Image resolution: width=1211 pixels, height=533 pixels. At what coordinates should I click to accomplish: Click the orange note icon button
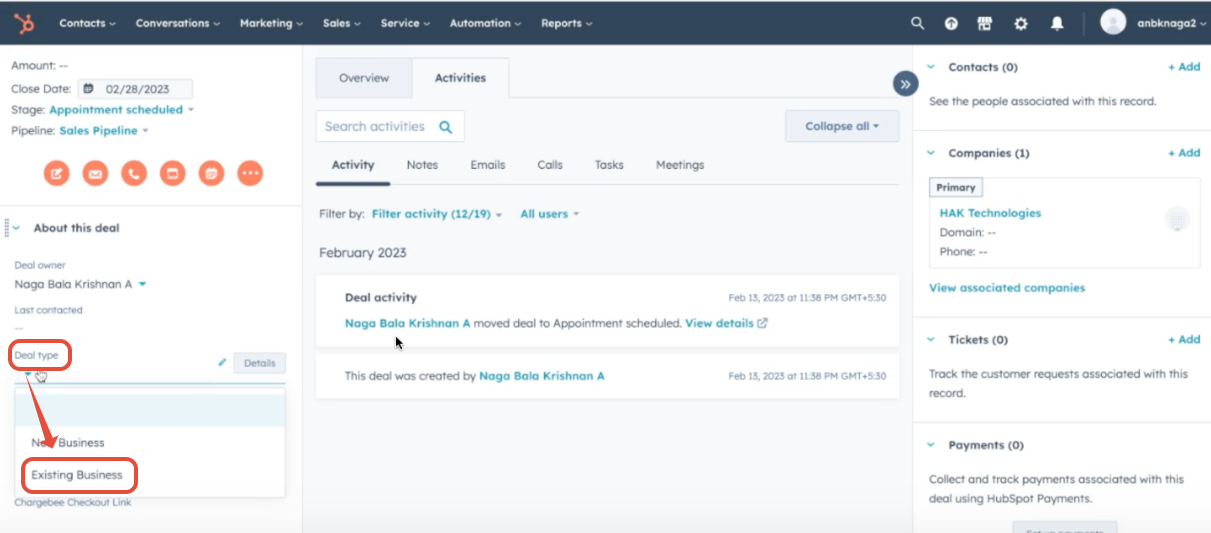(57, 173)
